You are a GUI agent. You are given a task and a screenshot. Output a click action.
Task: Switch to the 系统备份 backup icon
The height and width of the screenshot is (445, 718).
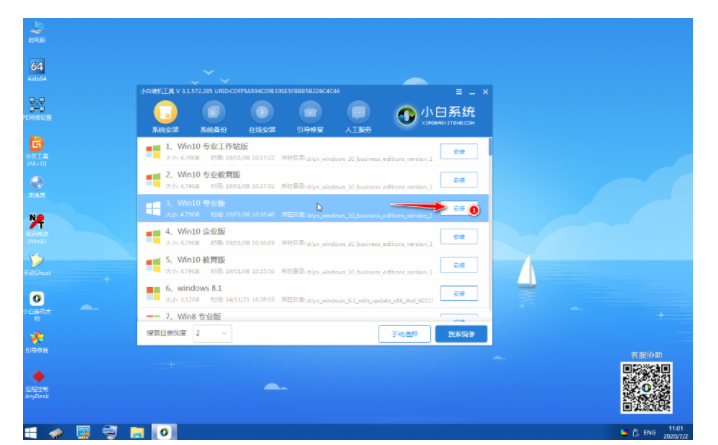[213, 113]
